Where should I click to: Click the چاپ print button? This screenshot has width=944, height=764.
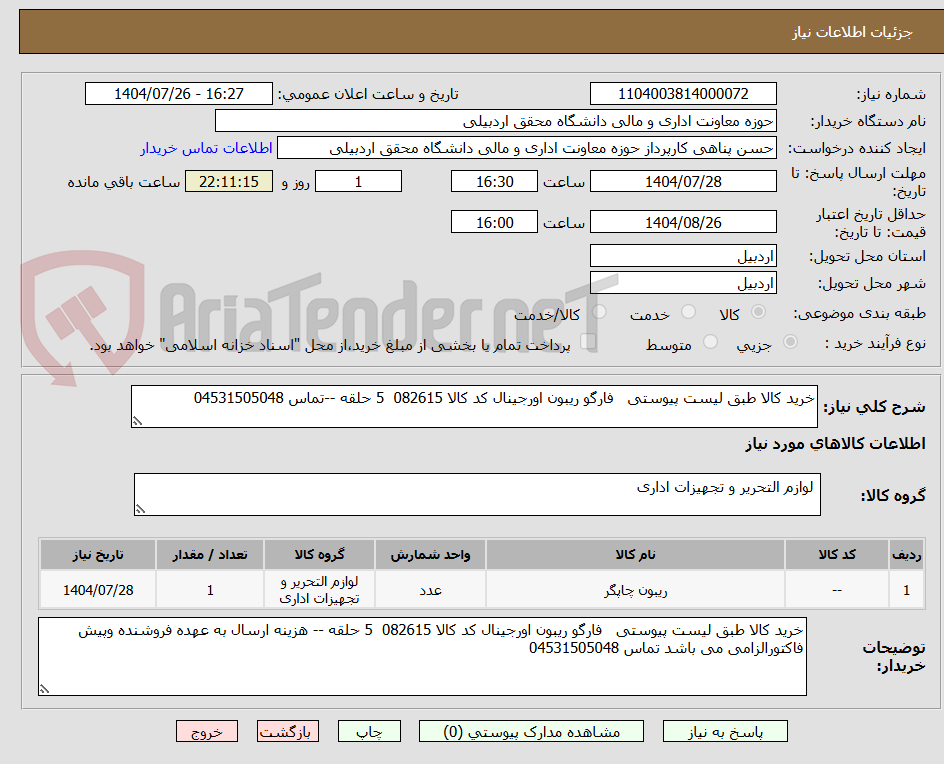pos(369,731)
